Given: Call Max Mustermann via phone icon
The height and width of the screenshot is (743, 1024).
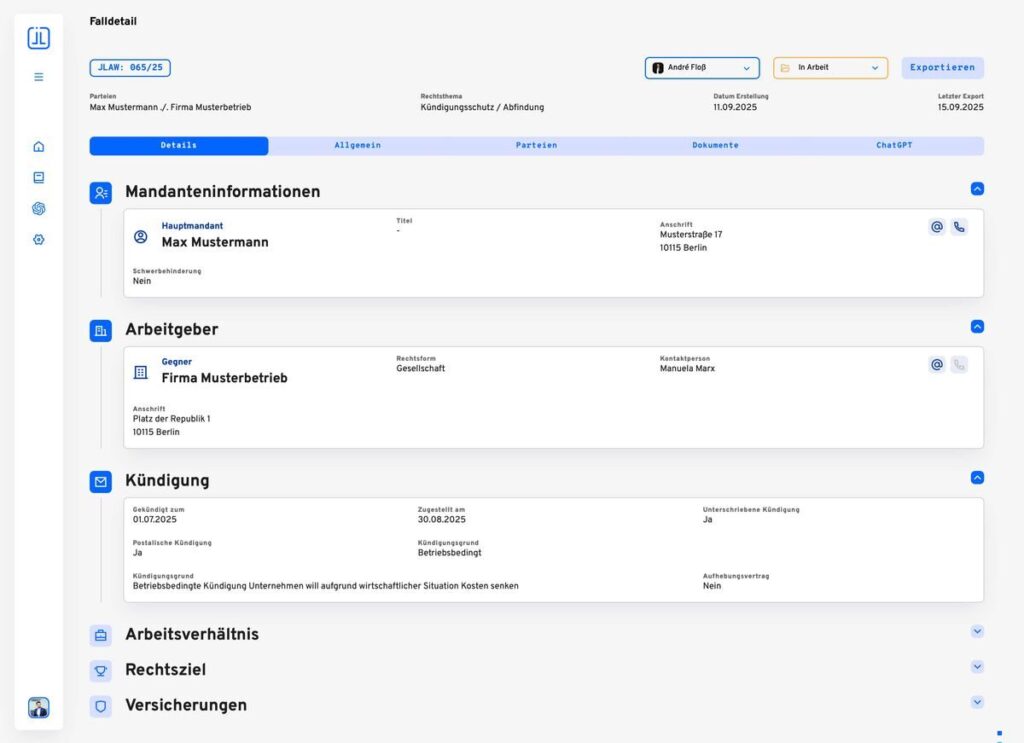Looking at the screenshot, I should coord(959,227).
